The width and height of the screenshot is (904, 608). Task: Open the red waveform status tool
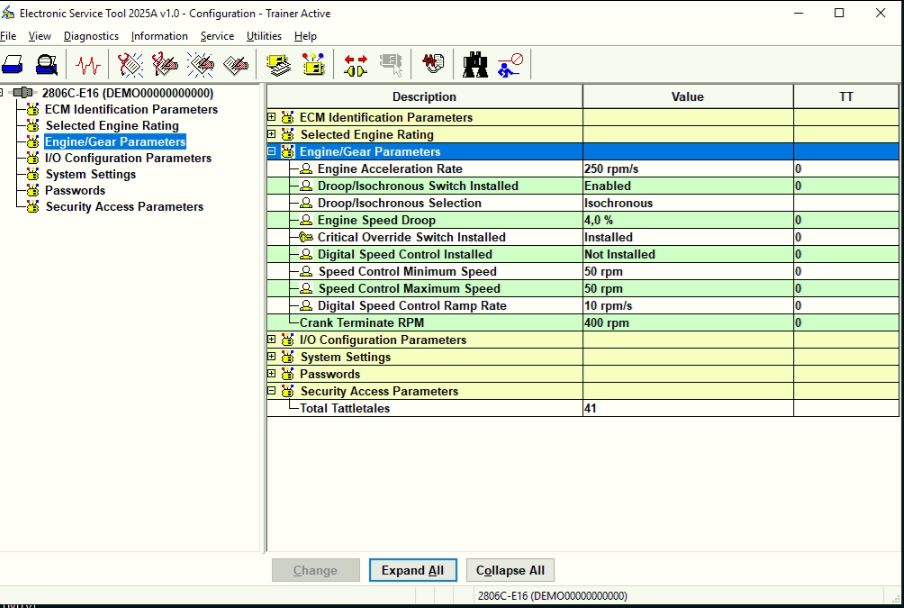click(x=88, y=65)
